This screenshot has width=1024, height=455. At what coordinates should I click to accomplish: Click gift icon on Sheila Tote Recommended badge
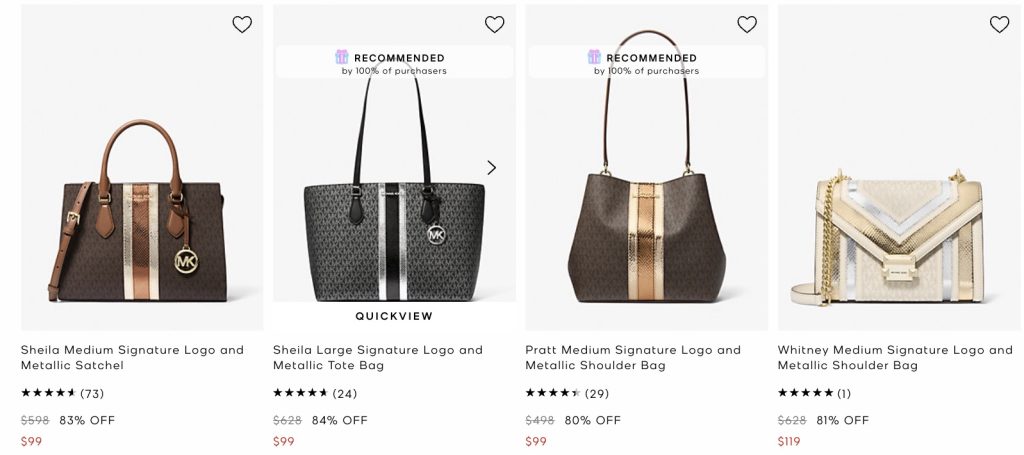(342, 57)
